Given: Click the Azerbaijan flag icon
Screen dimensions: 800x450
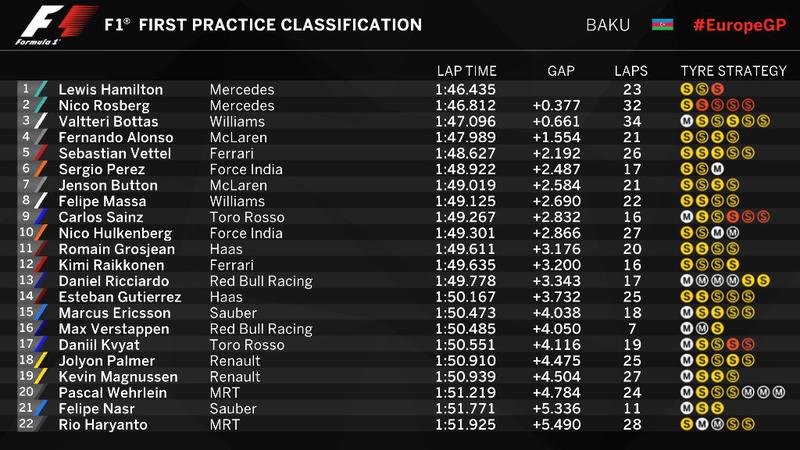Looking at the screenshot, I should click(662, 24).
